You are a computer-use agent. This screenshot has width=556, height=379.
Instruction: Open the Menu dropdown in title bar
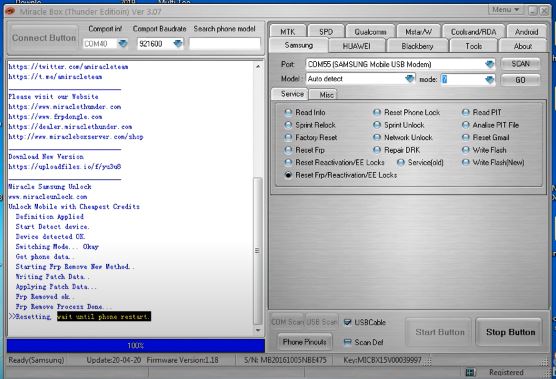(x=506, y=10)
